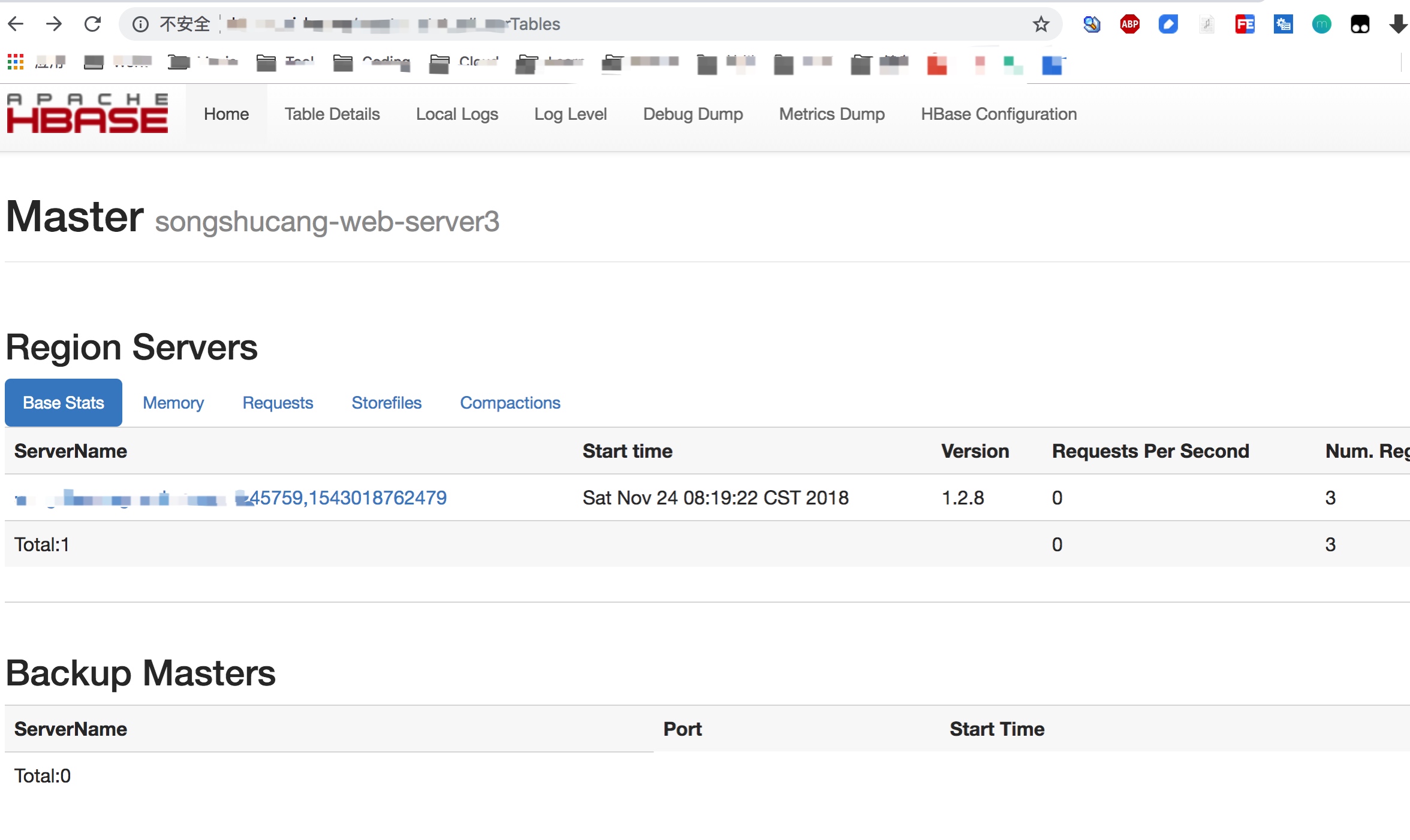Viewport: 1410px width, 840px height.
Task: Open the AdBlock Plus extension icon
Action: (1129, 24)
